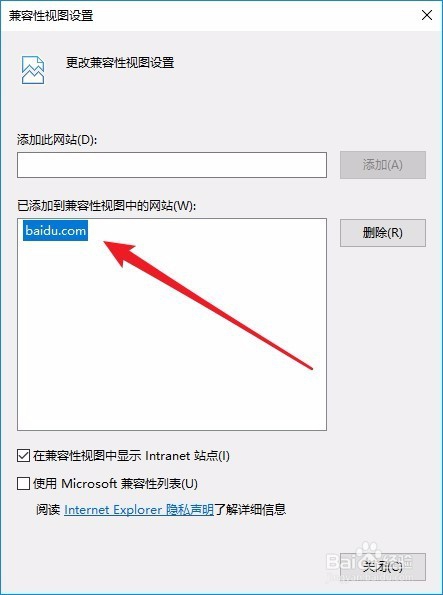Click the 了解详细信息 text
The width and height of the screenshot is (443, 595).
(x=250, y=510)
